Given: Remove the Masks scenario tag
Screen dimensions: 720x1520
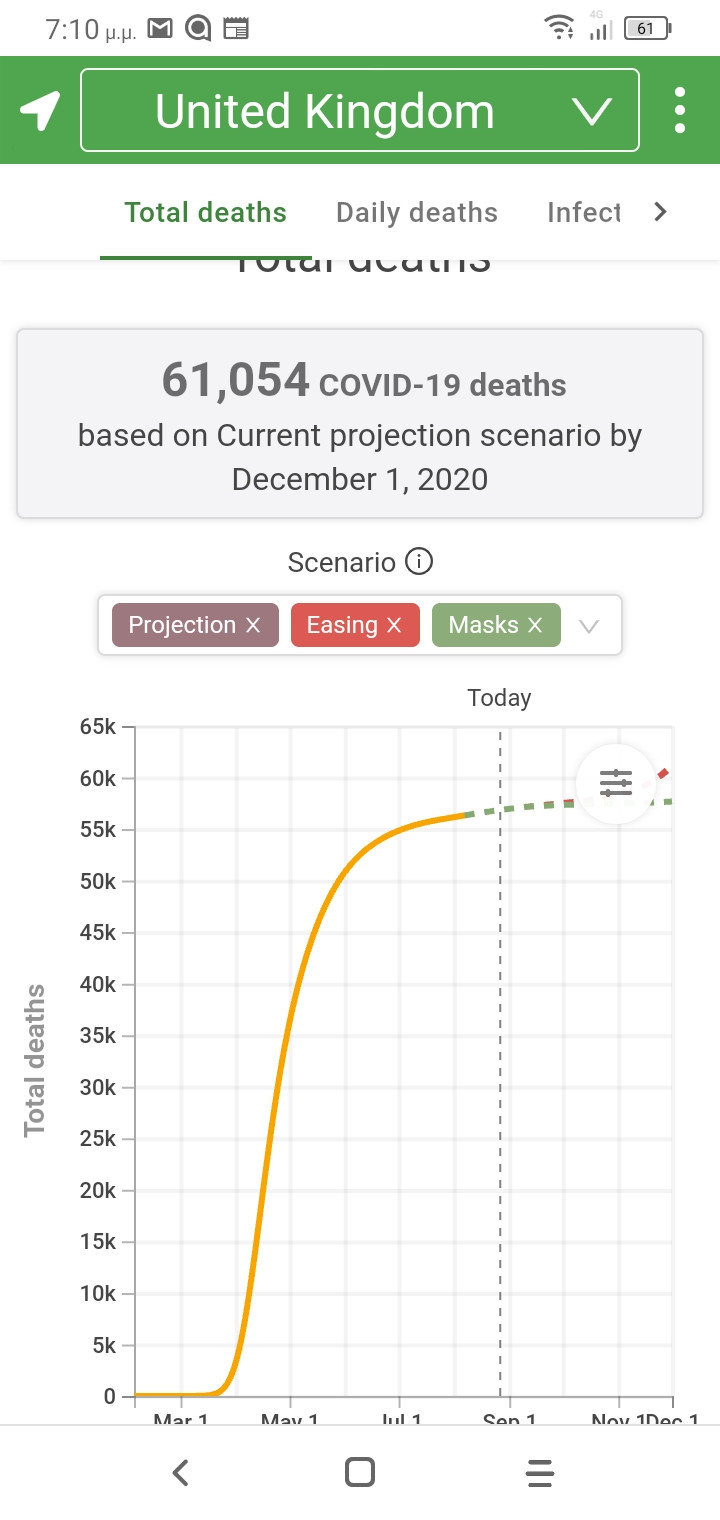Looking at the screenshot, I should pos(535,625).
